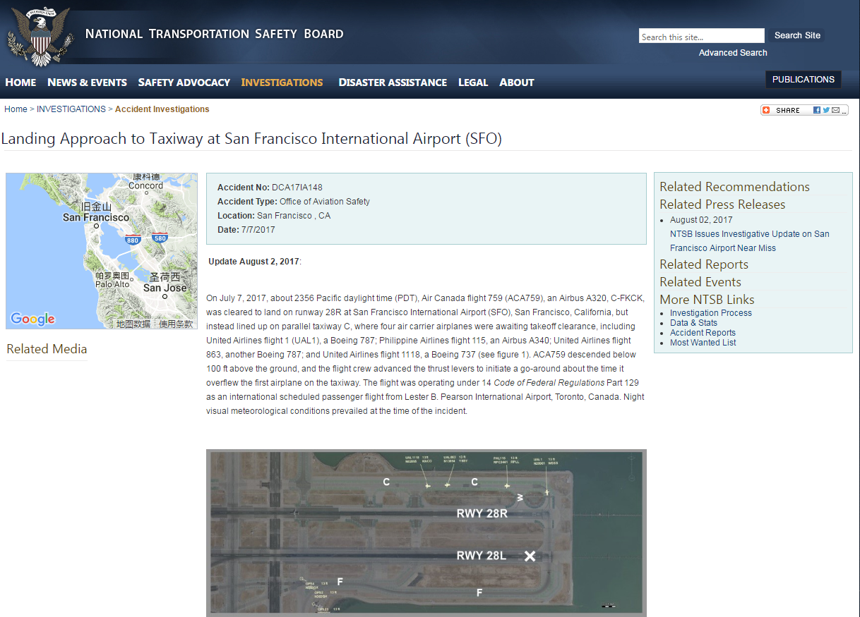The image size is (860, 617).
Task: Open the Legal menu
Action: [x=473, y=82]
